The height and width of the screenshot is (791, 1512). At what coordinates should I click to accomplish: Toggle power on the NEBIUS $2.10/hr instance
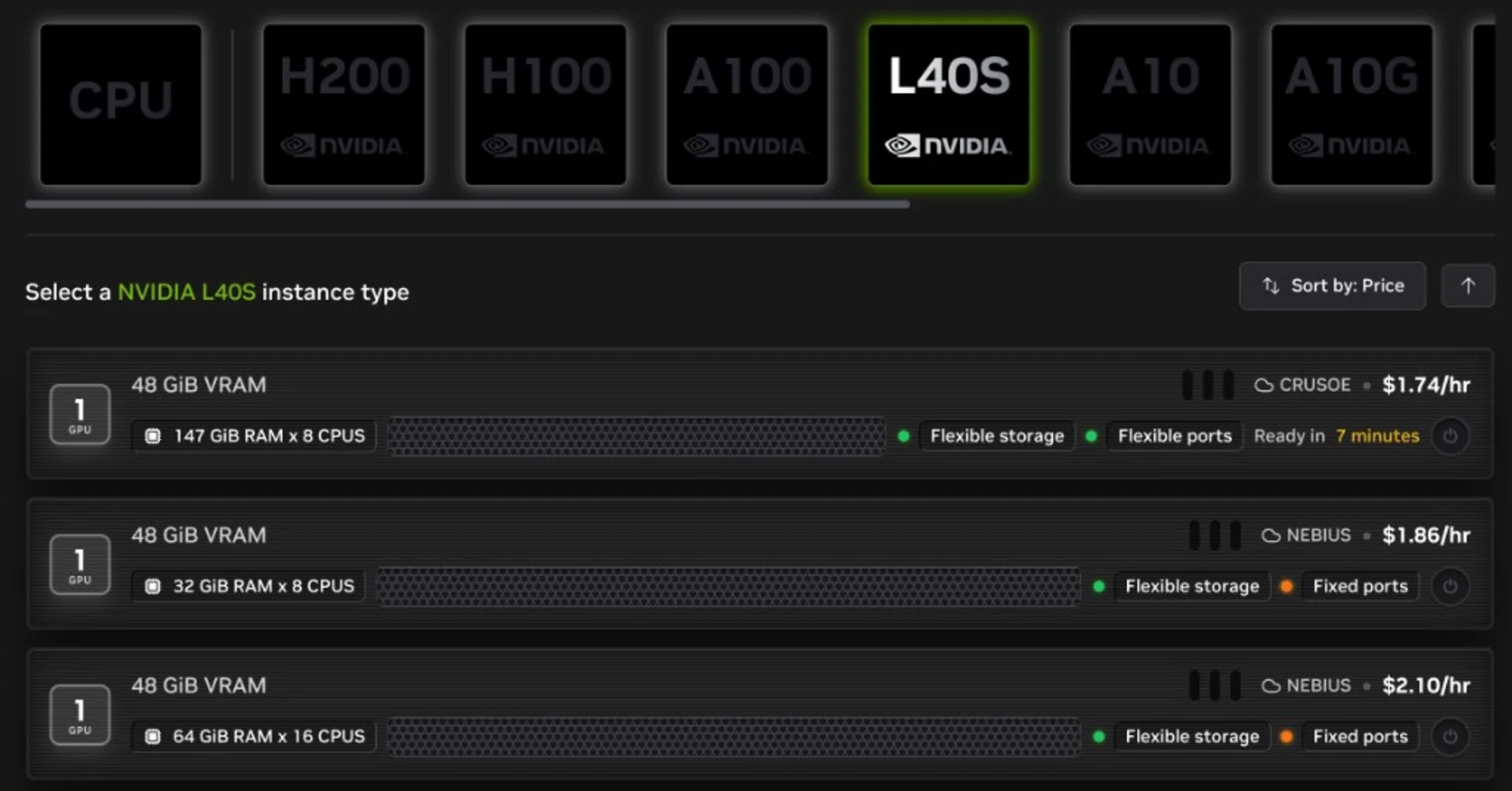click(1450, 737)
